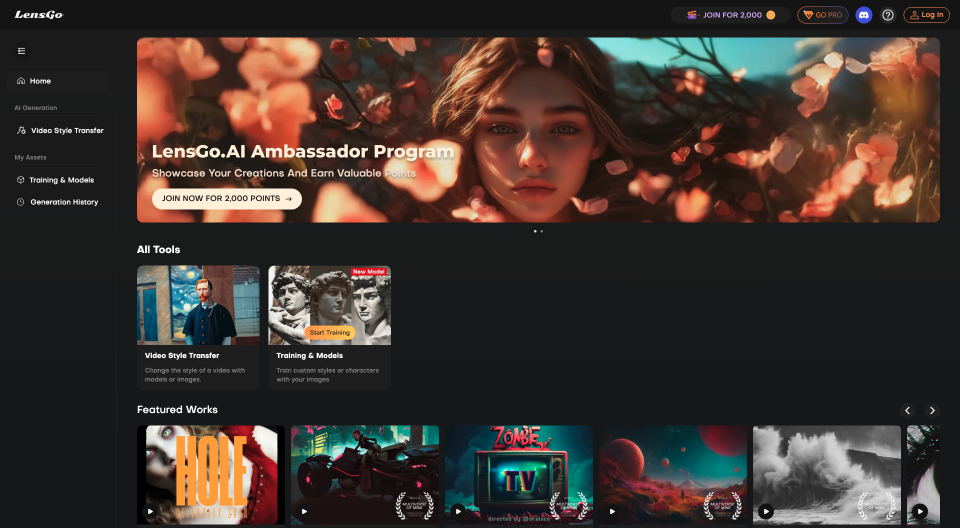Click the All Tools heading

(x=159, y=250)
